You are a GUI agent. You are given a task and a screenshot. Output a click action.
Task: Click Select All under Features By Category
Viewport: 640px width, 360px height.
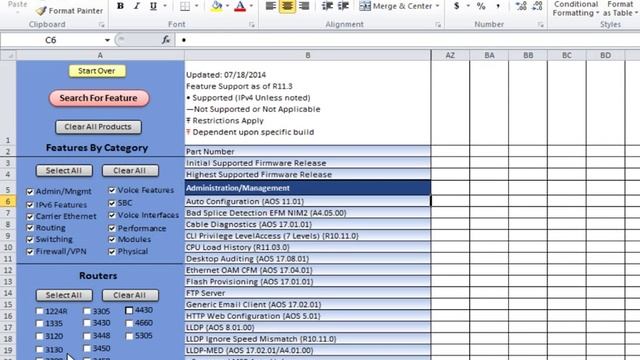pos(64,171)
